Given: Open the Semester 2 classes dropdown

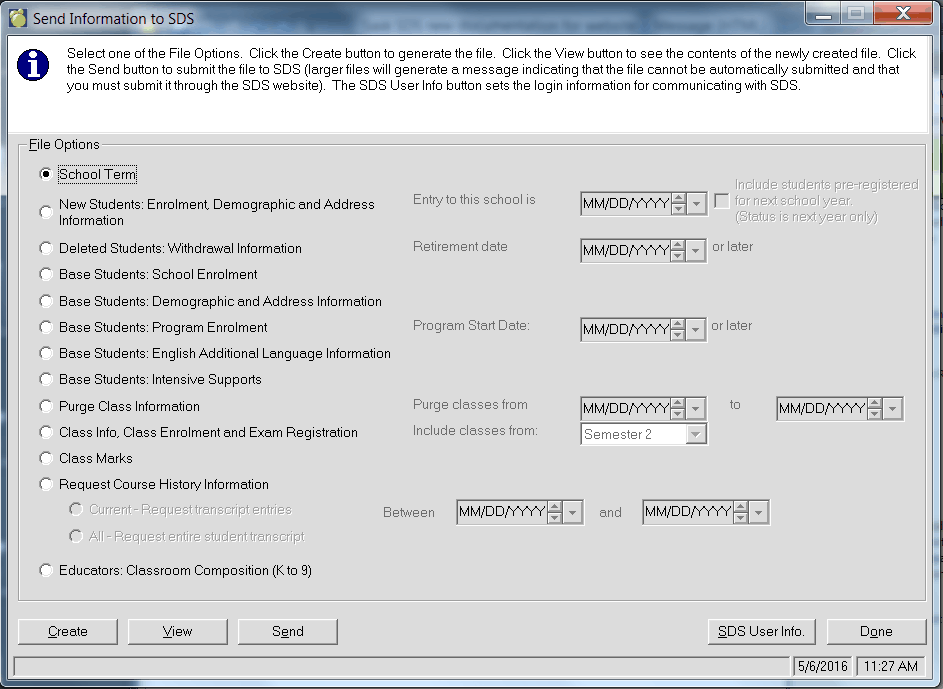Looking at the screenshot, I should [x=697, y=433].
